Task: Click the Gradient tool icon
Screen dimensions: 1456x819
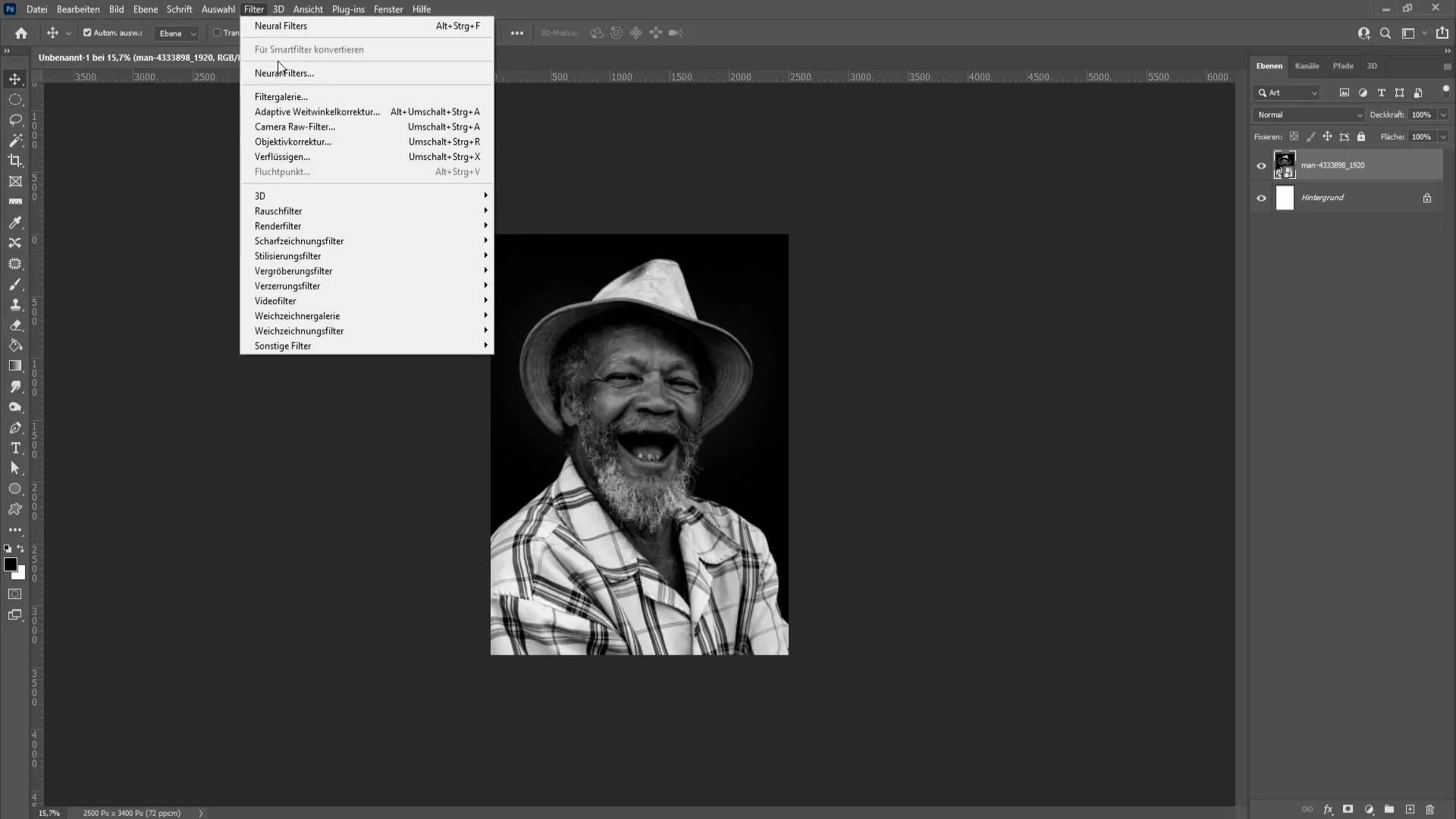Action: coord(15,366)
